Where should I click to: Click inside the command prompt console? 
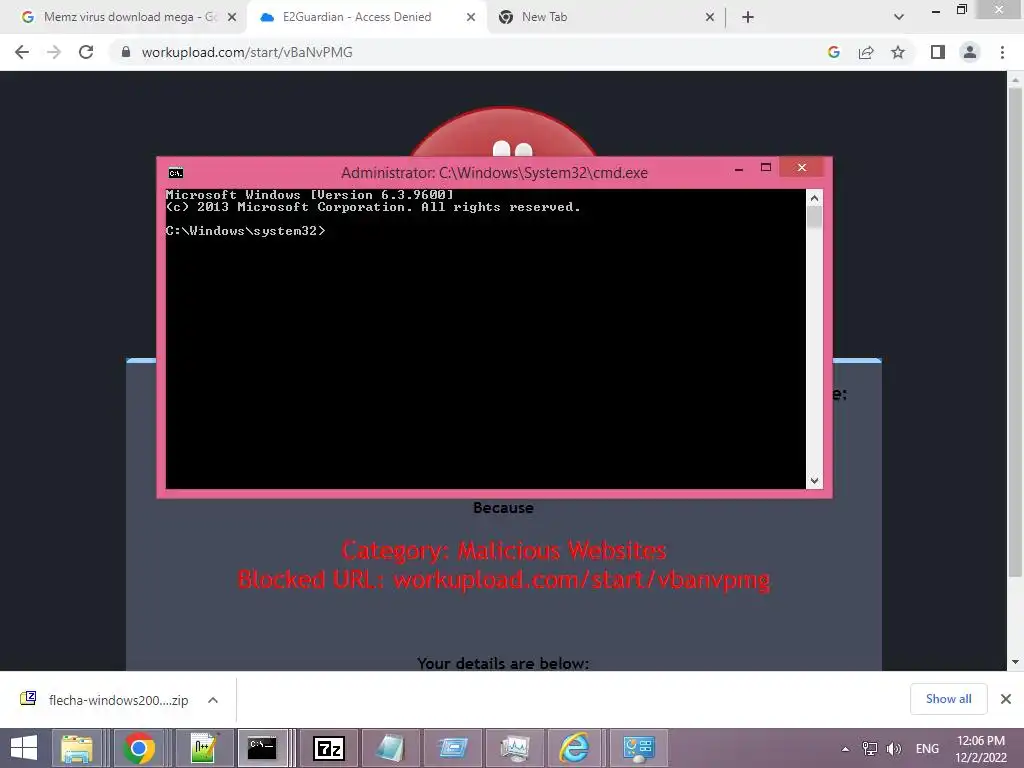486,338
